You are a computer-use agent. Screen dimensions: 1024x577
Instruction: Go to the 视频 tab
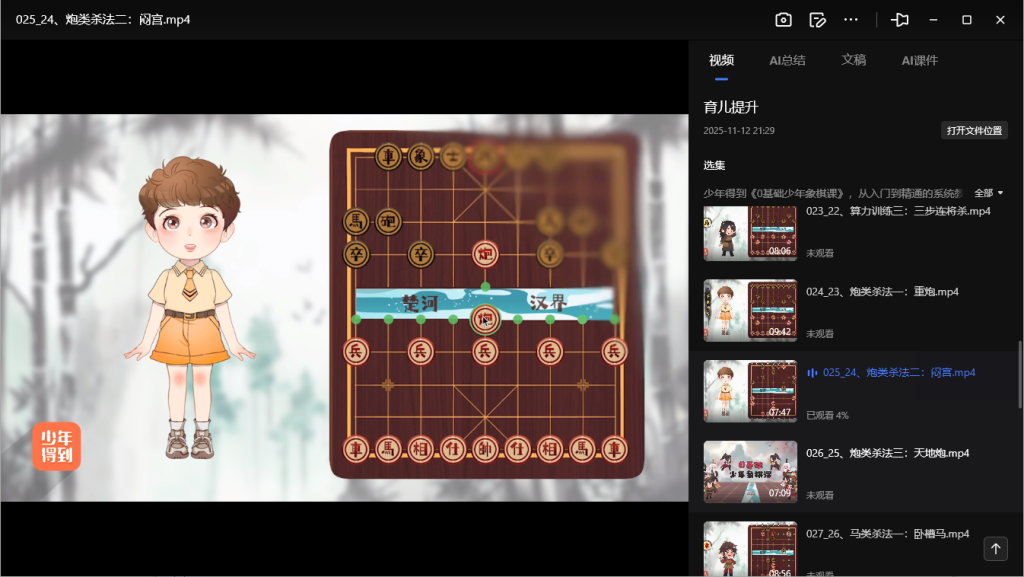(x=721, y=60)
